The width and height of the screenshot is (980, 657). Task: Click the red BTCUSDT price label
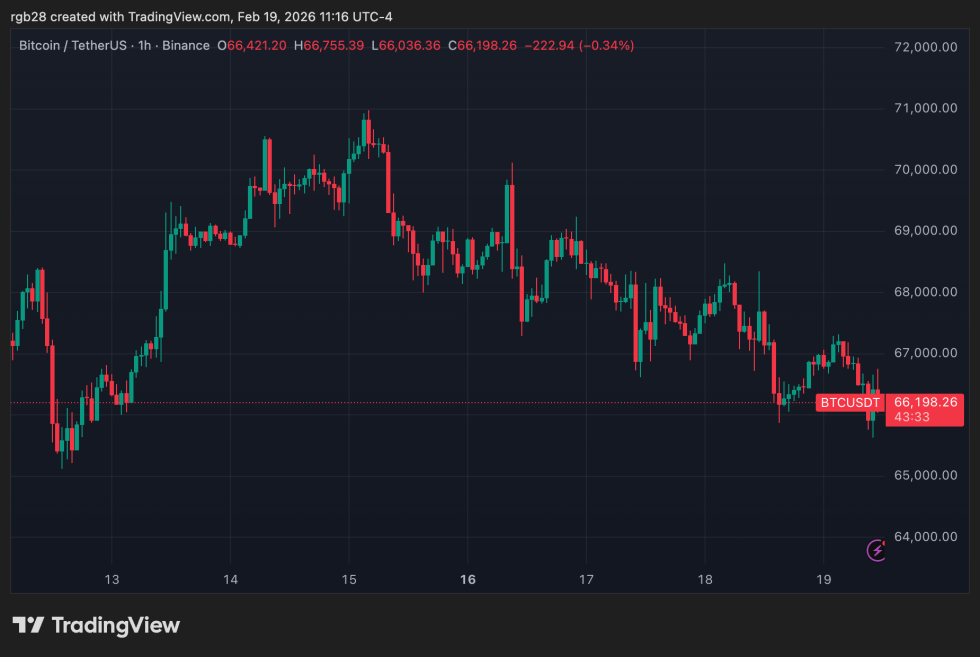click(849, 402)
